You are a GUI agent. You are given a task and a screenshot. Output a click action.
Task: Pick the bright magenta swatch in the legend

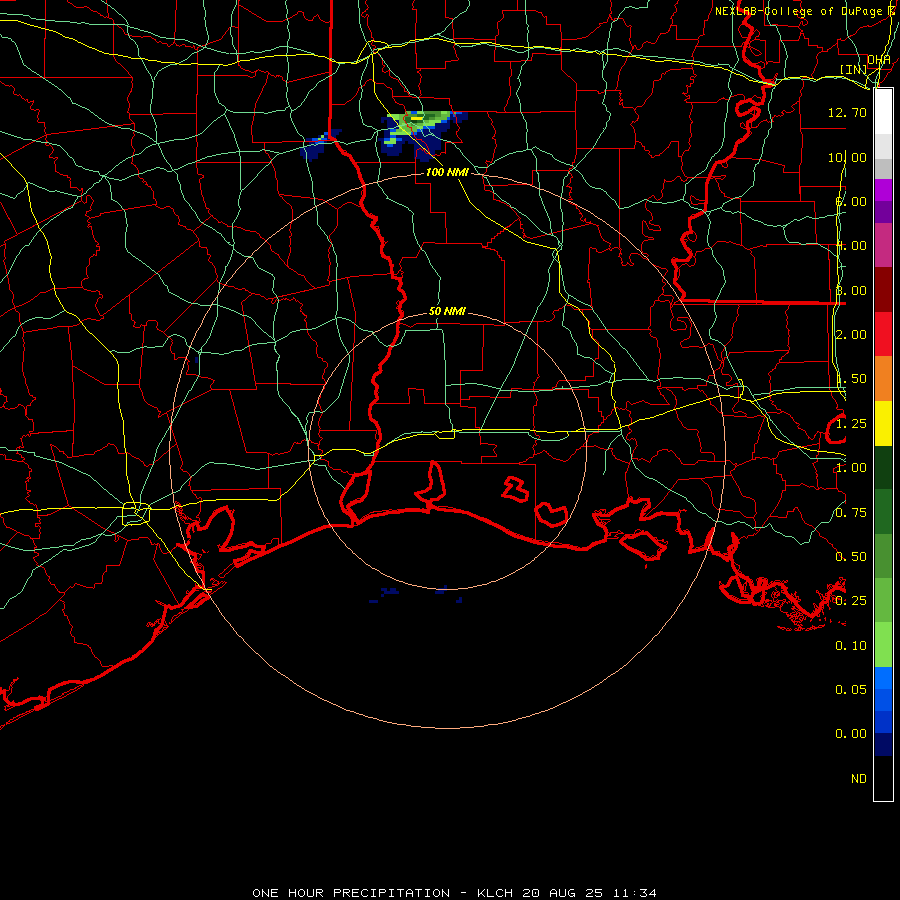[883, 190]
